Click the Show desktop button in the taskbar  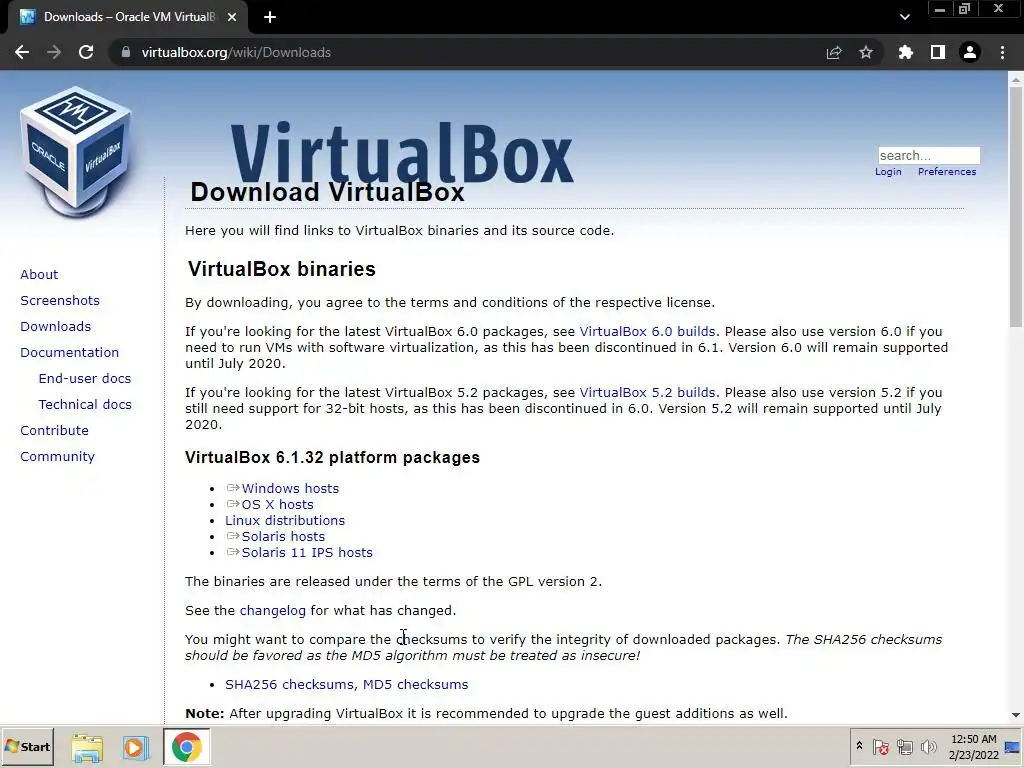(1013, 747)
